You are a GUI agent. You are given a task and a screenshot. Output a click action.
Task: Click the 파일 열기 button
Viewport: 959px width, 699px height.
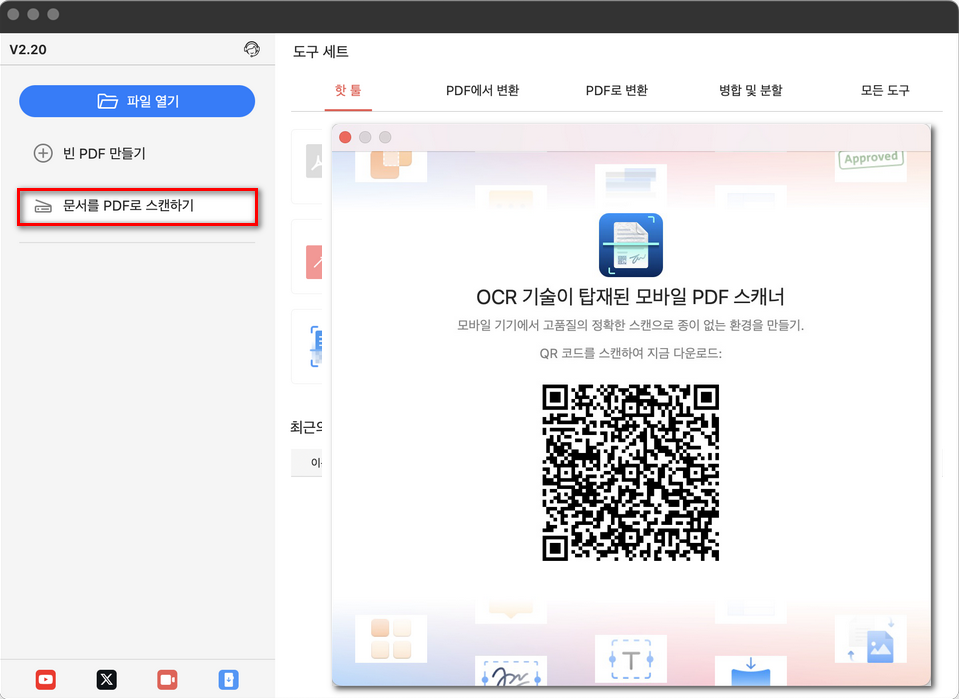click(137, 101)
